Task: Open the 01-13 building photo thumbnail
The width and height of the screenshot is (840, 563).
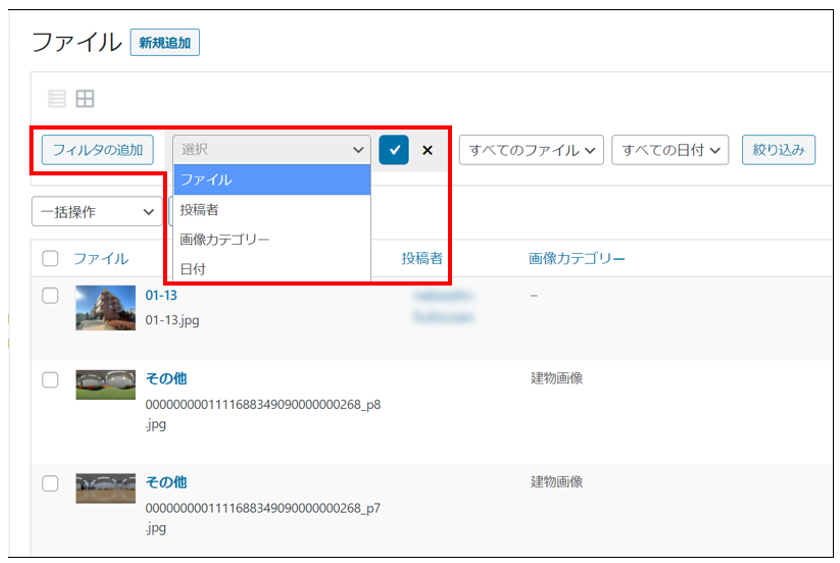Action: point(105,307)
